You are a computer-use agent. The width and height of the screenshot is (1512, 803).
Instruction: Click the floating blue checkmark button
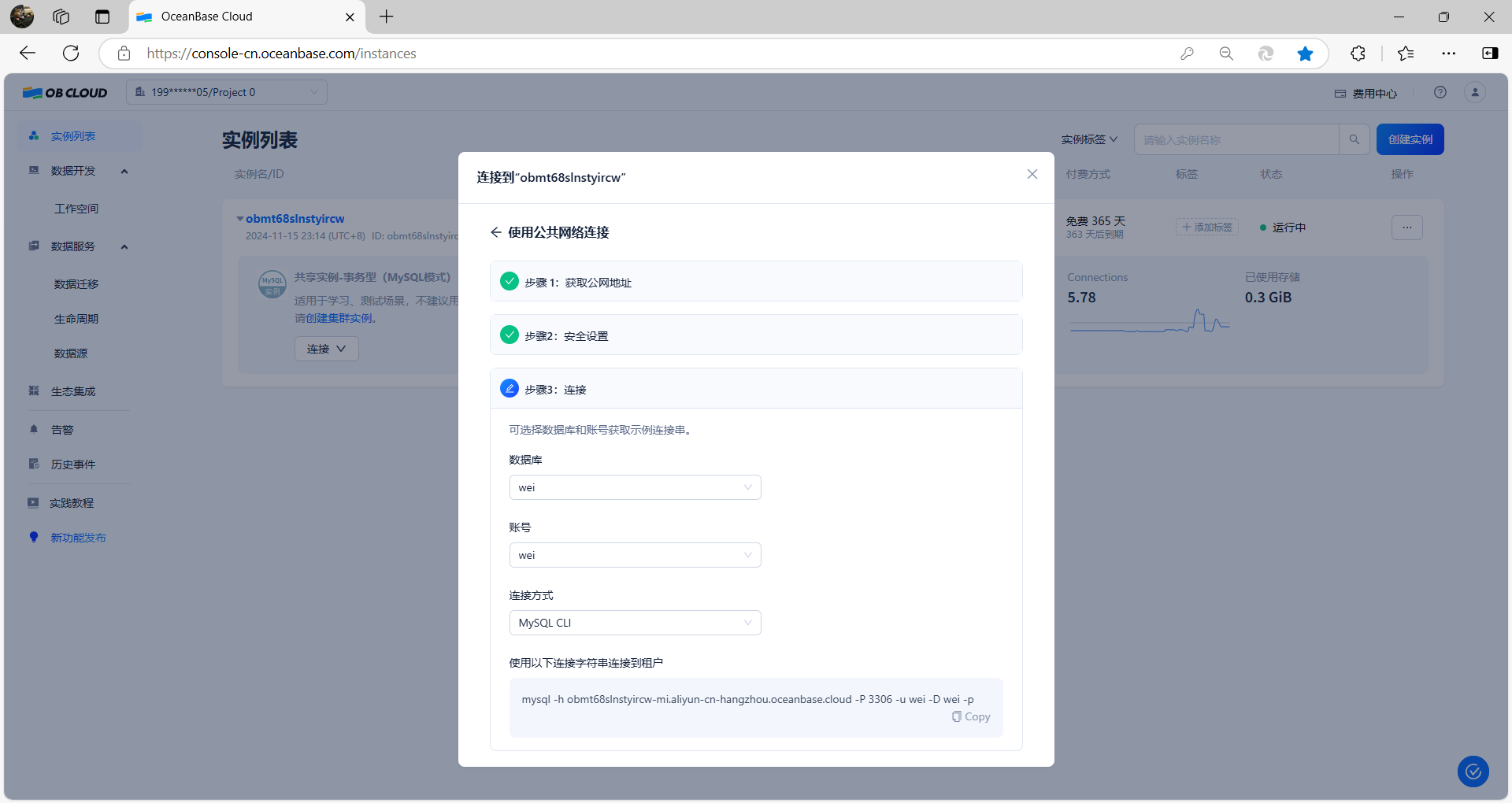coord(1473,772)
